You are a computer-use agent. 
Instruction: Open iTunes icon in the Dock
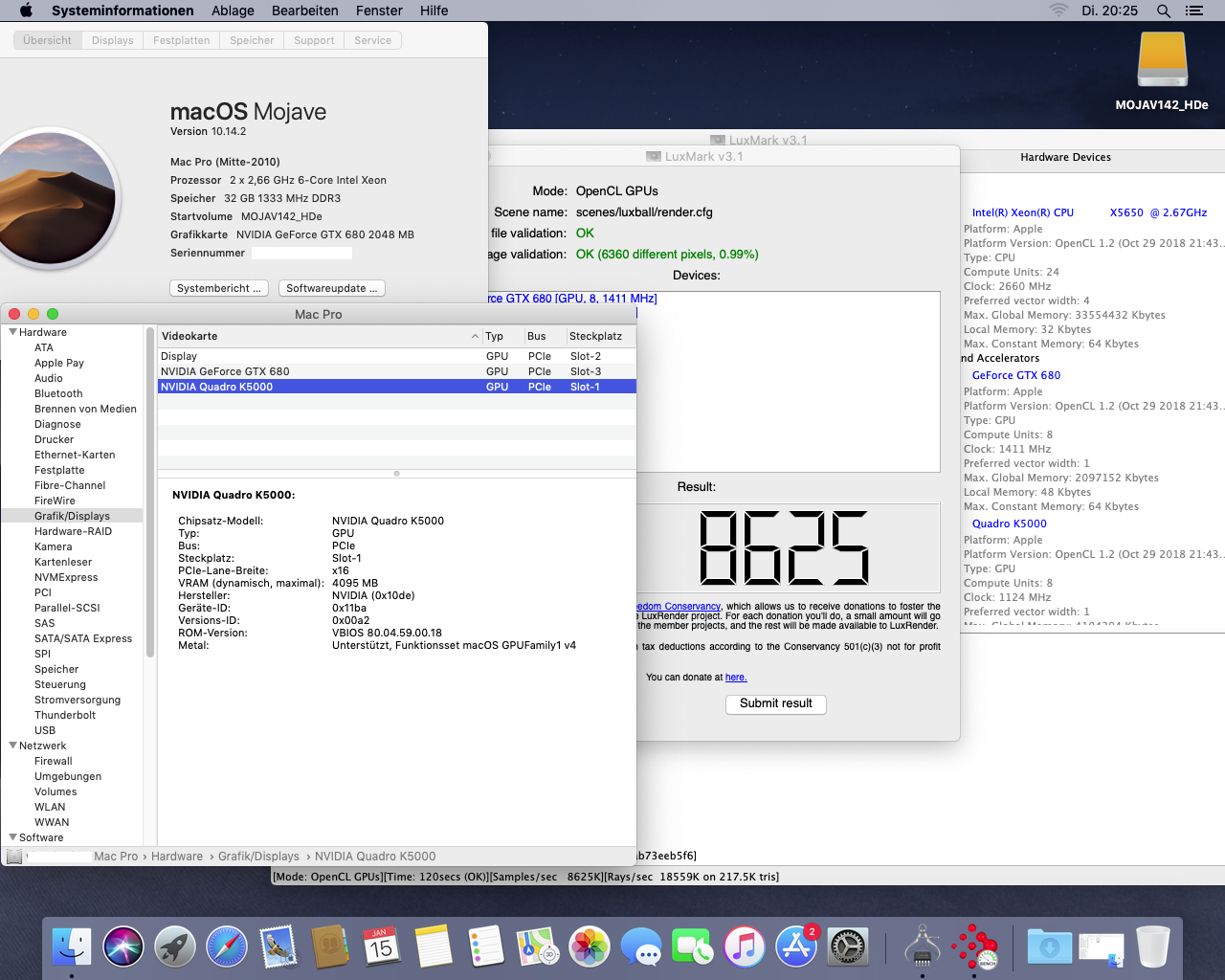(745, 947)
